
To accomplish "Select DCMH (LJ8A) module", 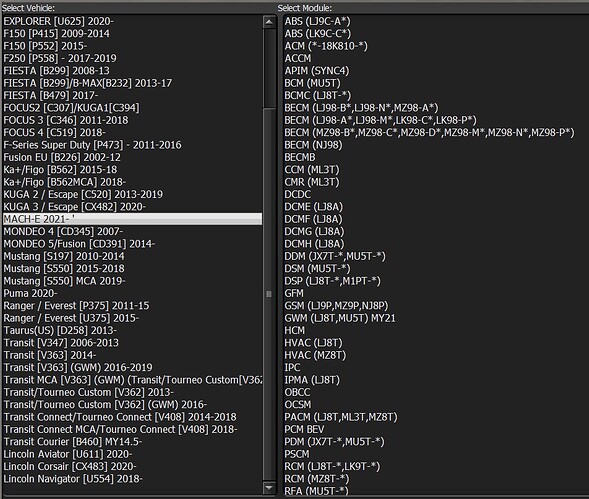I will 314,244.
